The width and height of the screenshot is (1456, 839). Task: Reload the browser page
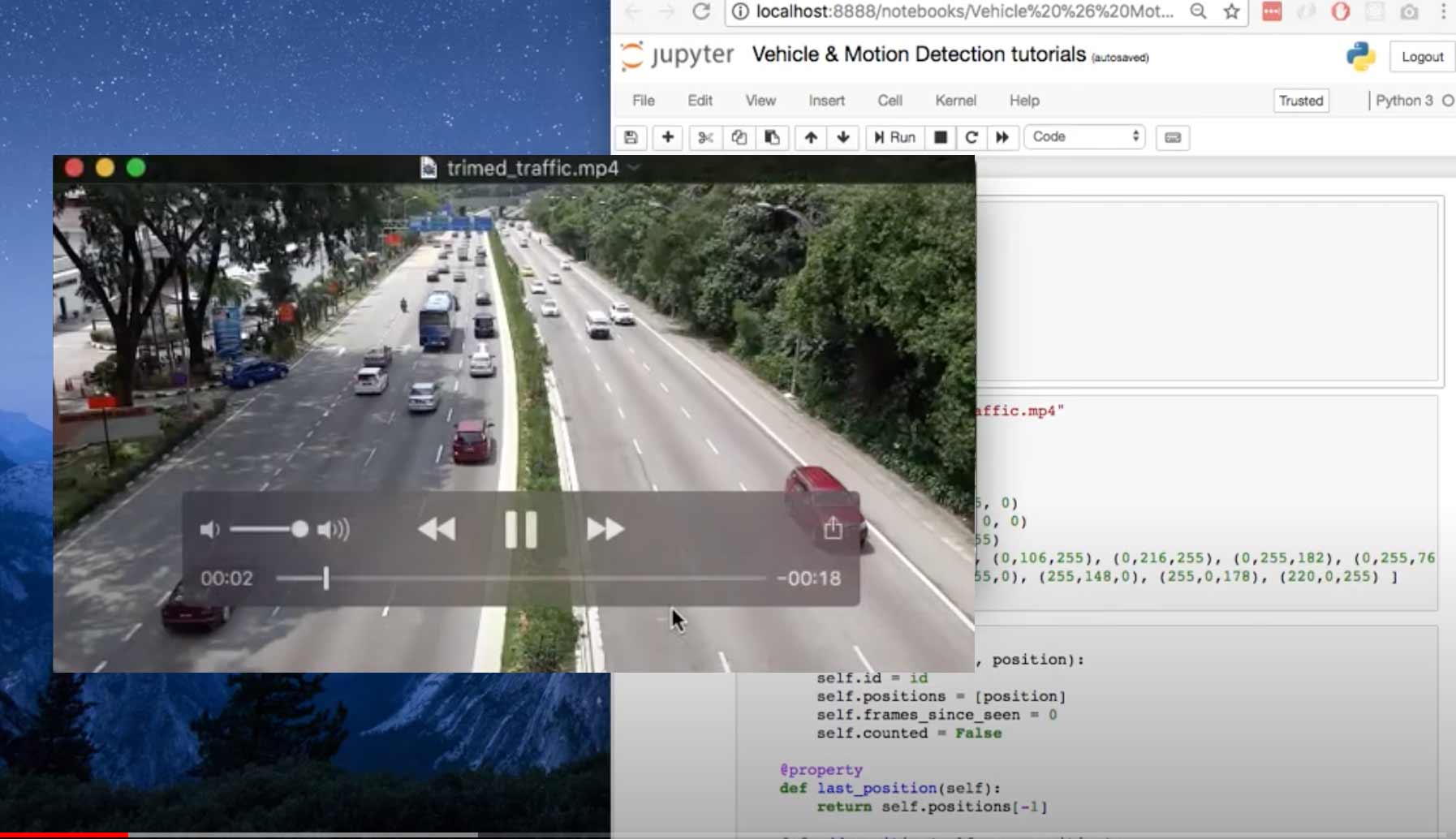701,11
